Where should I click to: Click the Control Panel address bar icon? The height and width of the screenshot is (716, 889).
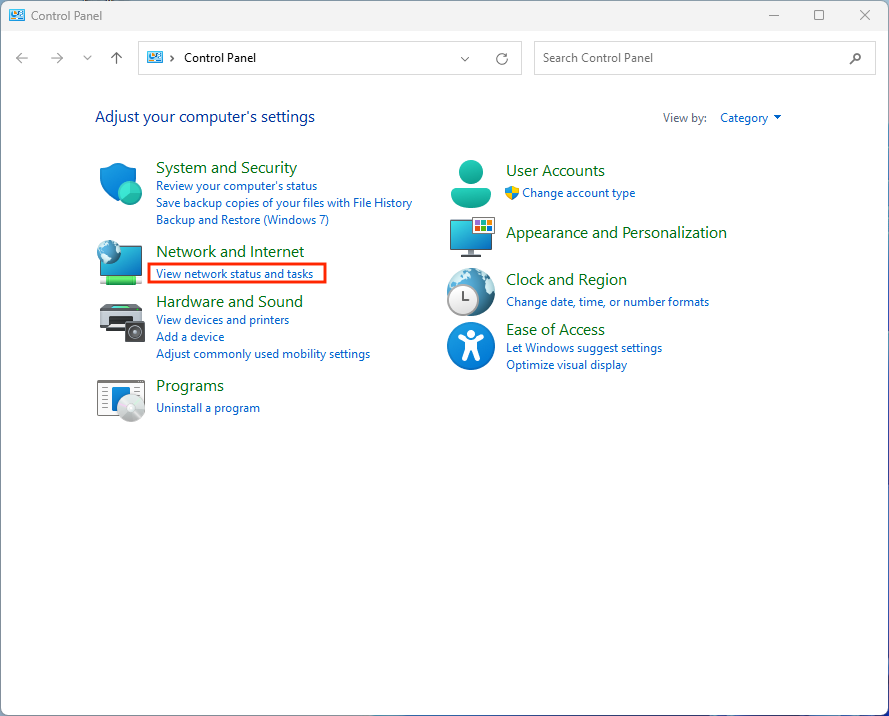[x=155, y=57]
